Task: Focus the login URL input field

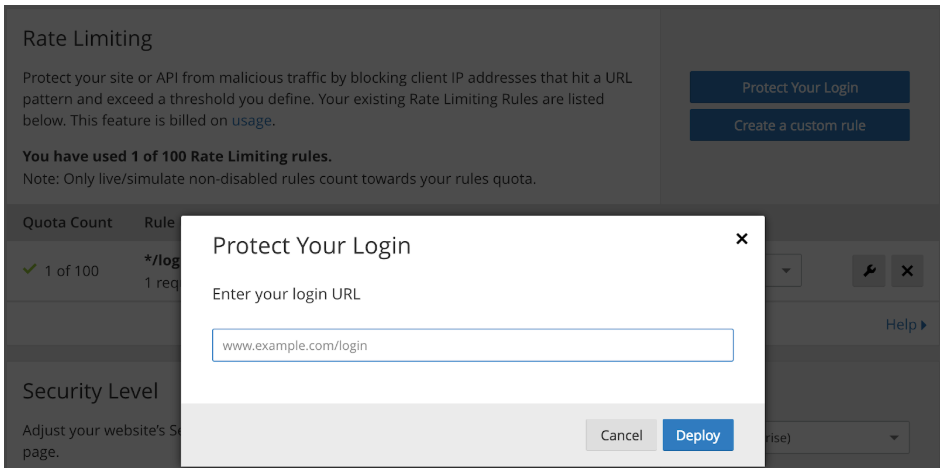Action: [x=472, y=345]
